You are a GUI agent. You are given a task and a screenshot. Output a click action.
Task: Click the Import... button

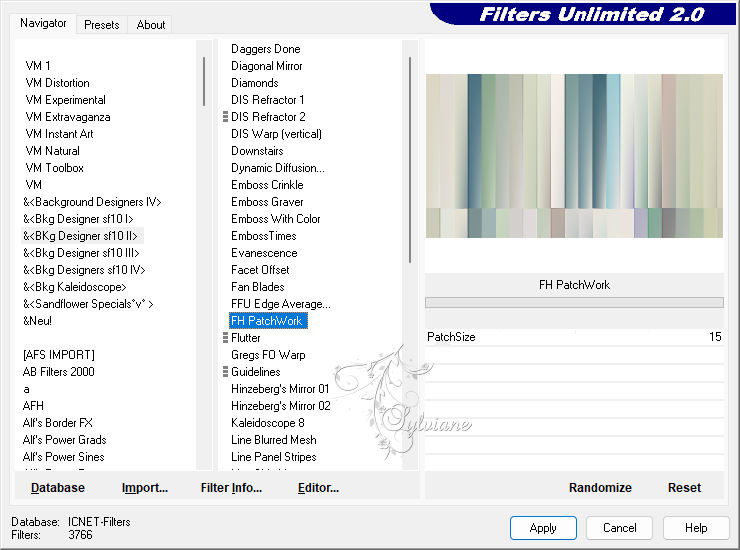pyautogui.click(x=144, y=488)
